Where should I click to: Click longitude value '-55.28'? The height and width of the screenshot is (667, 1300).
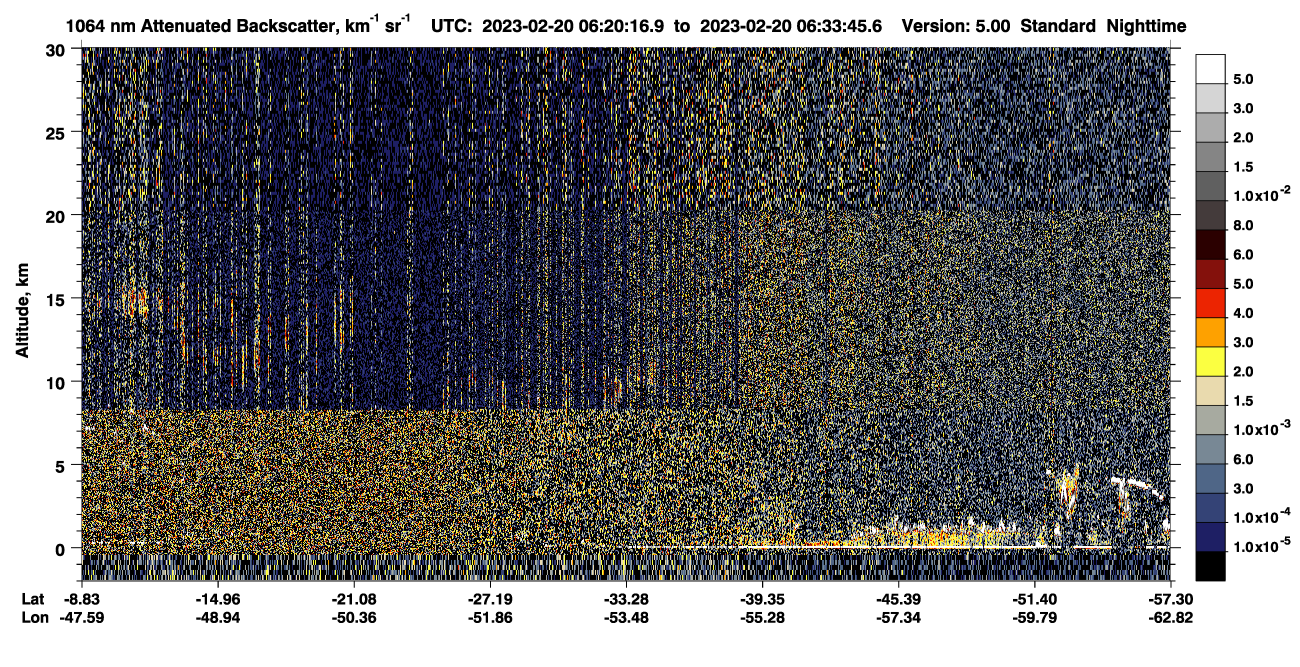[763, 617]
